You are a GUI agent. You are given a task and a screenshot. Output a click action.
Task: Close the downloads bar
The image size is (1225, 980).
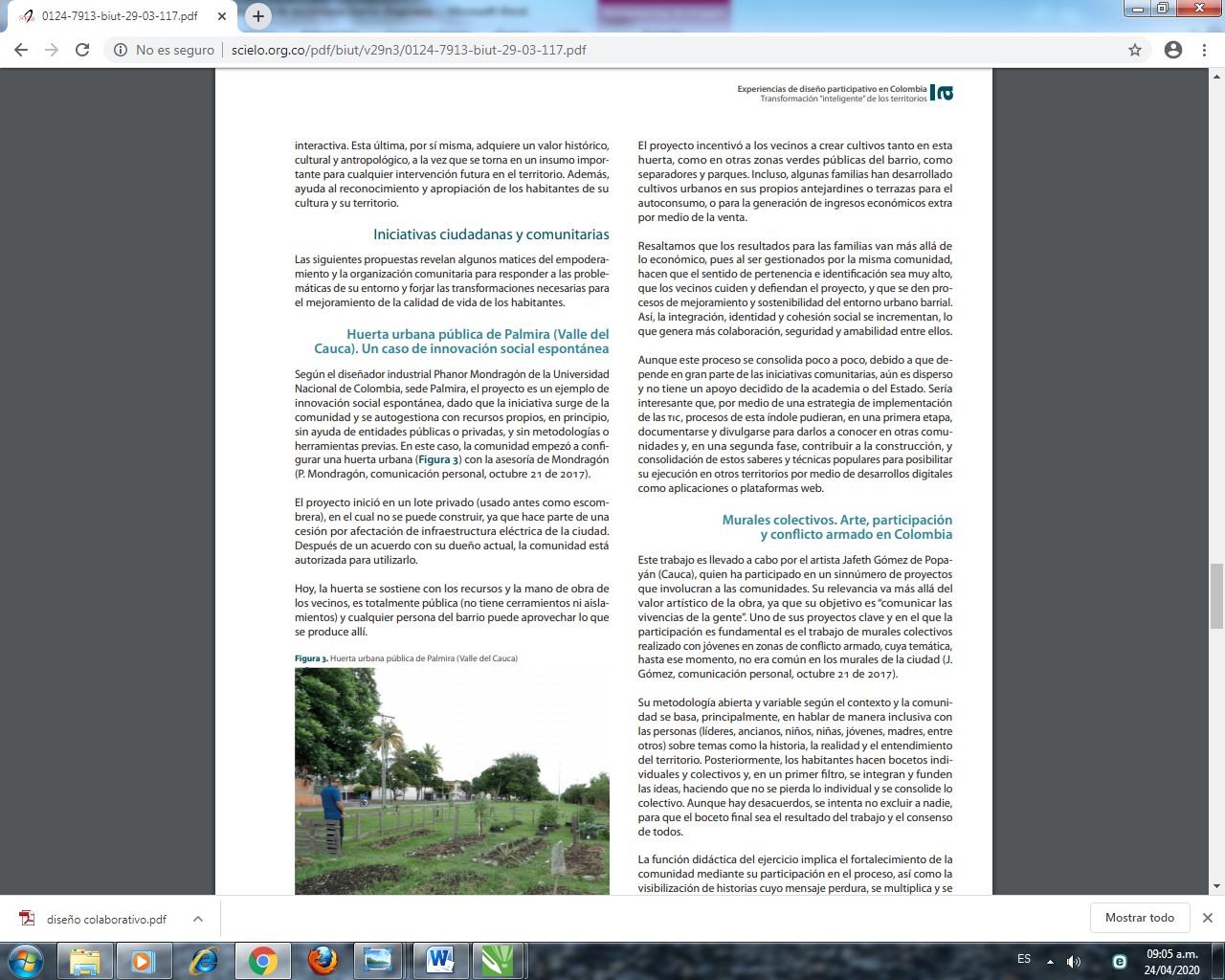(1207, 918)
